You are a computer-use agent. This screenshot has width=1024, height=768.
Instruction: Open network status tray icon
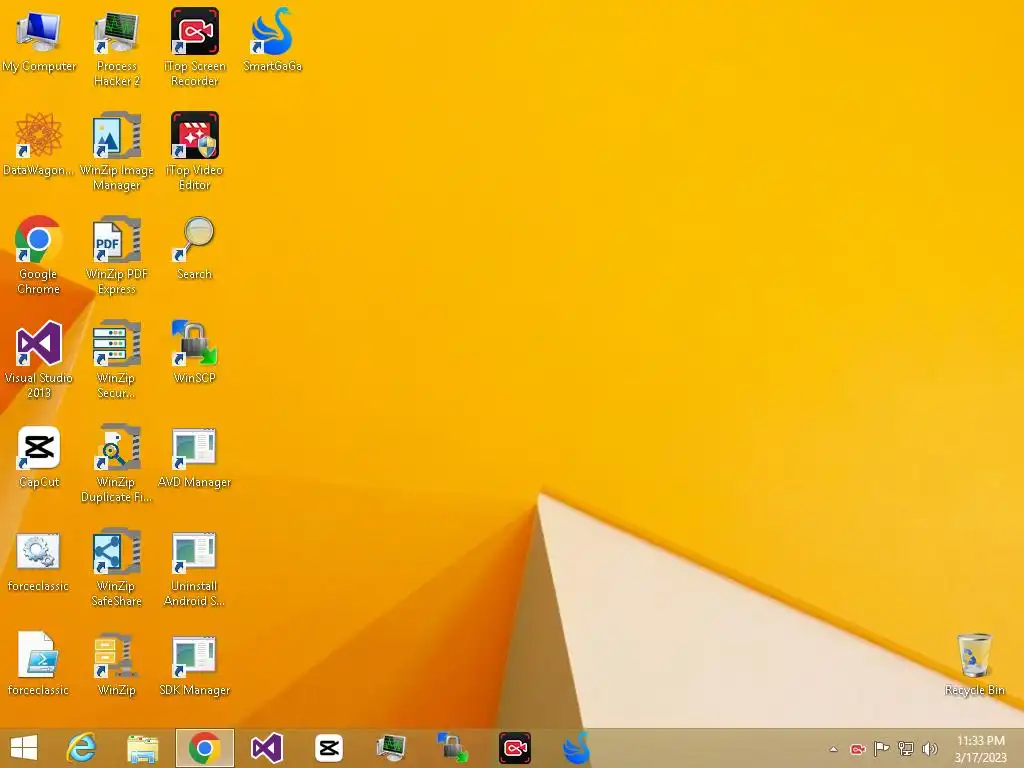pyautogui.click(x=905, y=748)
